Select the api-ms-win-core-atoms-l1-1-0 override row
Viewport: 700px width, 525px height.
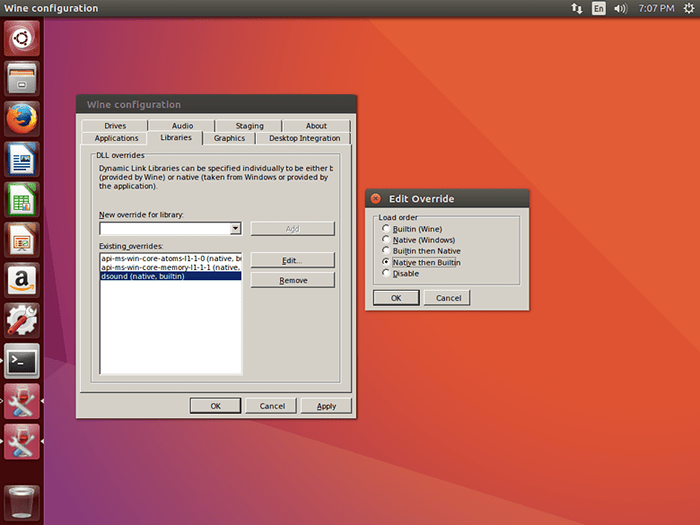tap(171, 258)
